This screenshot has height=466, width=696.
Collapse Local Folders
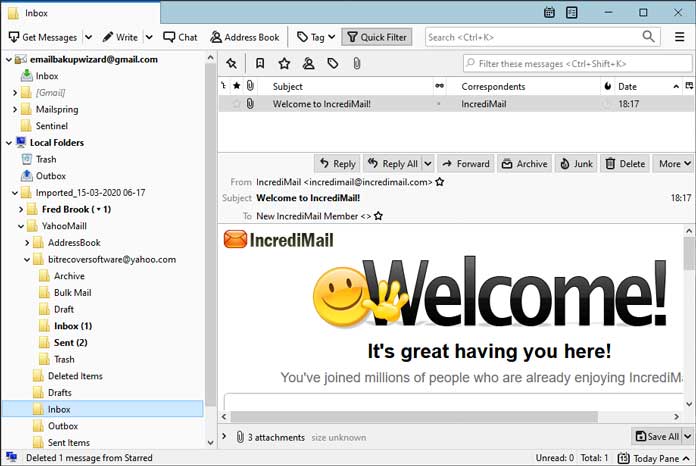click(8, 143)
